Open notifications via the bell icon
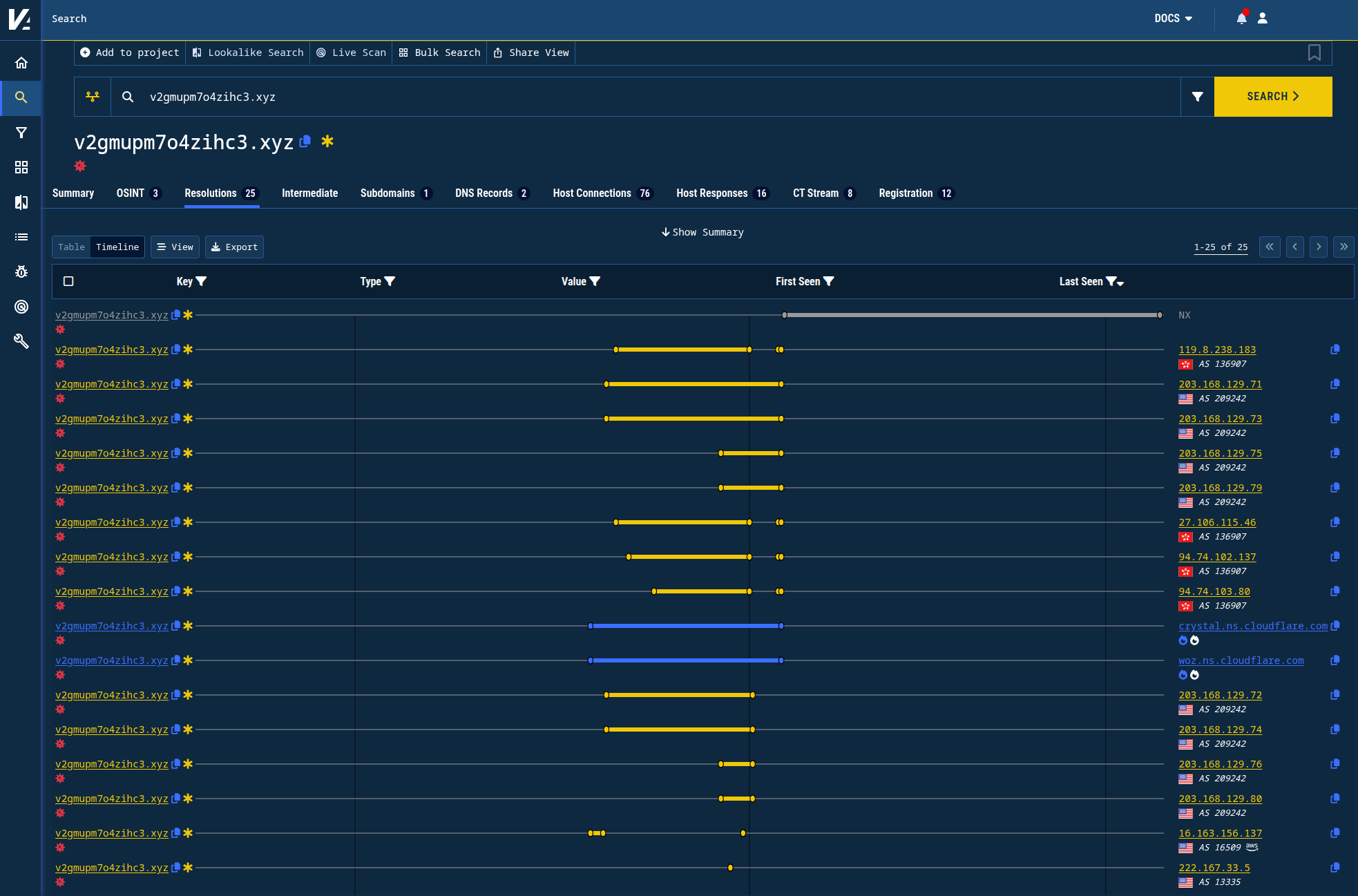The height and width of the screenshot is (896, 1358). pos(1241,18)
